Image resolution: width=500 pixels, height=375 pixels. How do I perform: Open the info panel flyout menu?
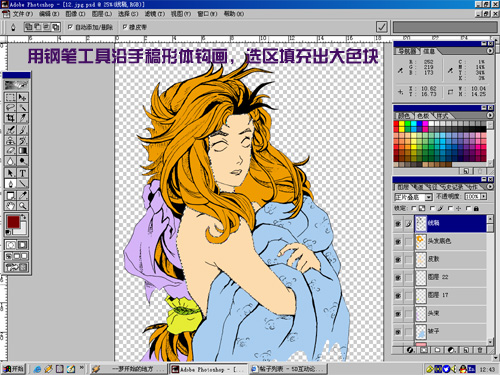(x=490, y=51)
